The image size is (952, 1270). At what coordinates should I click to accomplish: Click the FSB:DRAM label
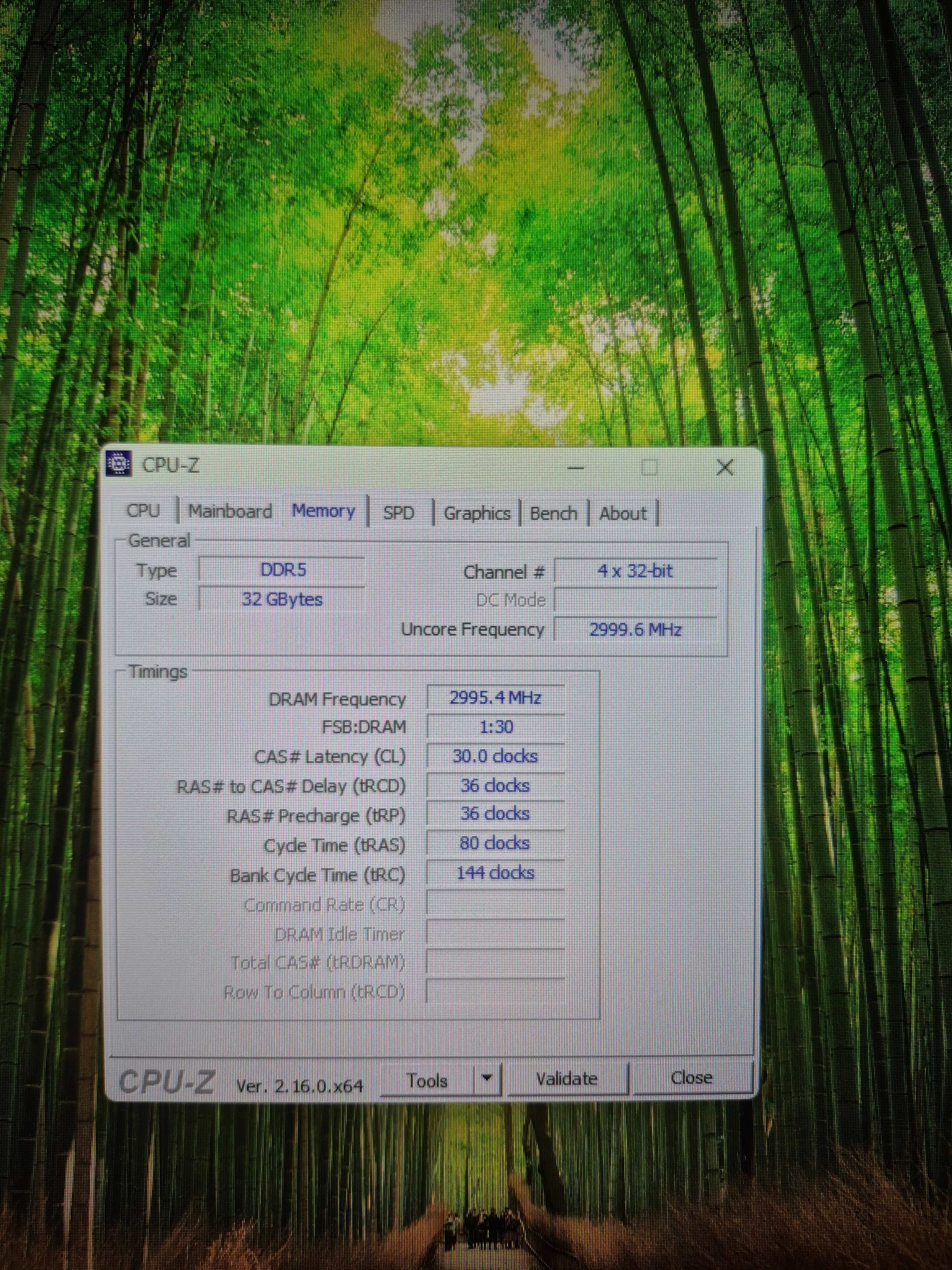click(x=364, y=727)
